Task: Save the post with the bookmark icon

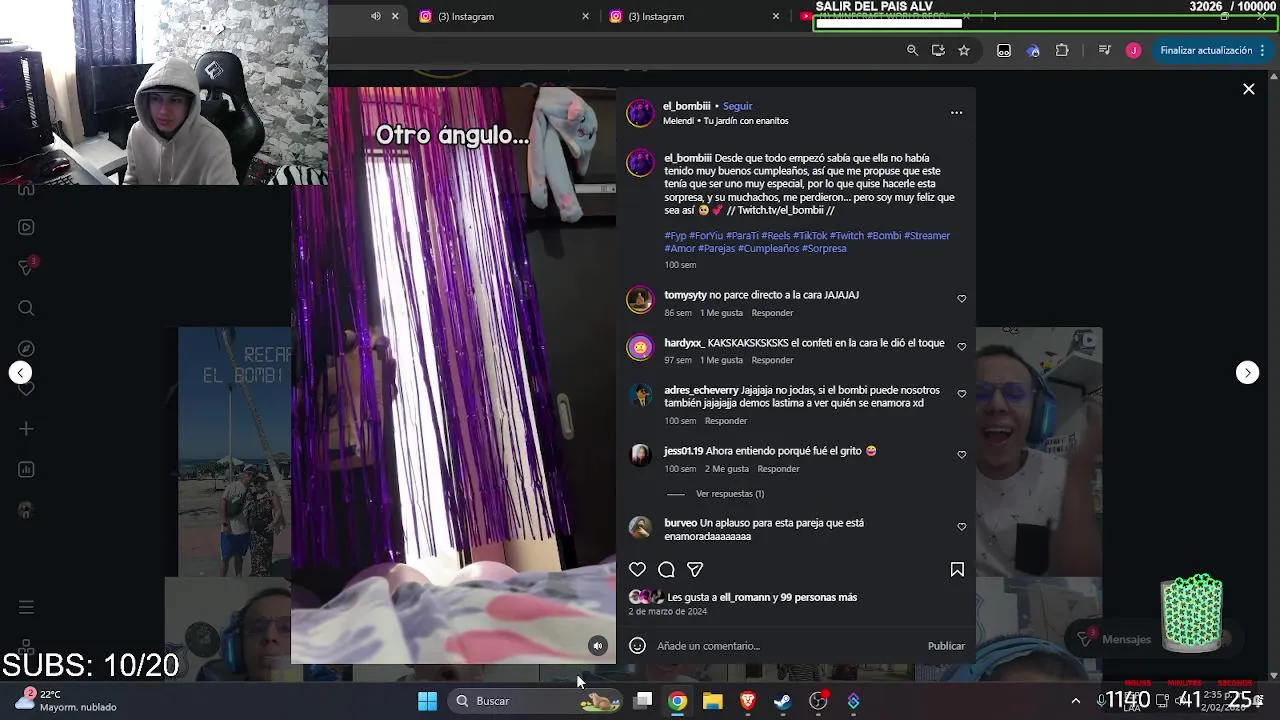Action: (x=957, y=569)
